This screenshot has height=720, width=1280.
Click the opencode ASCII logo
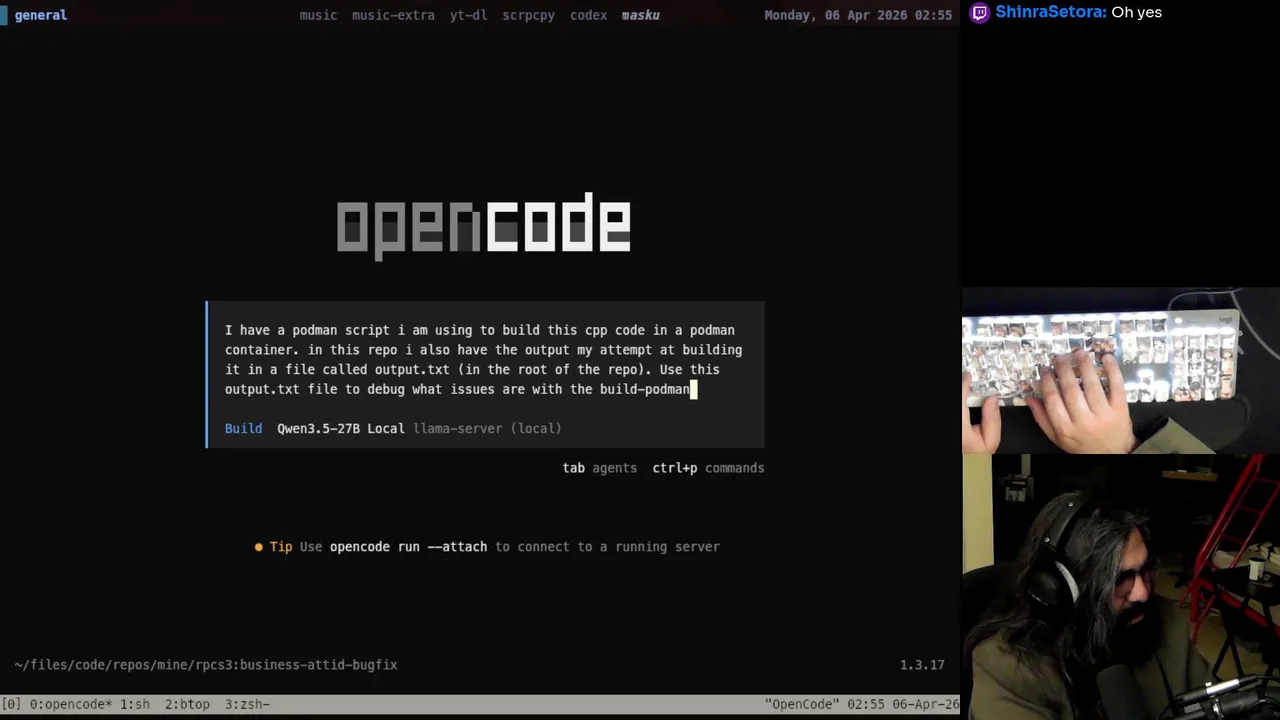pos(483,225)
